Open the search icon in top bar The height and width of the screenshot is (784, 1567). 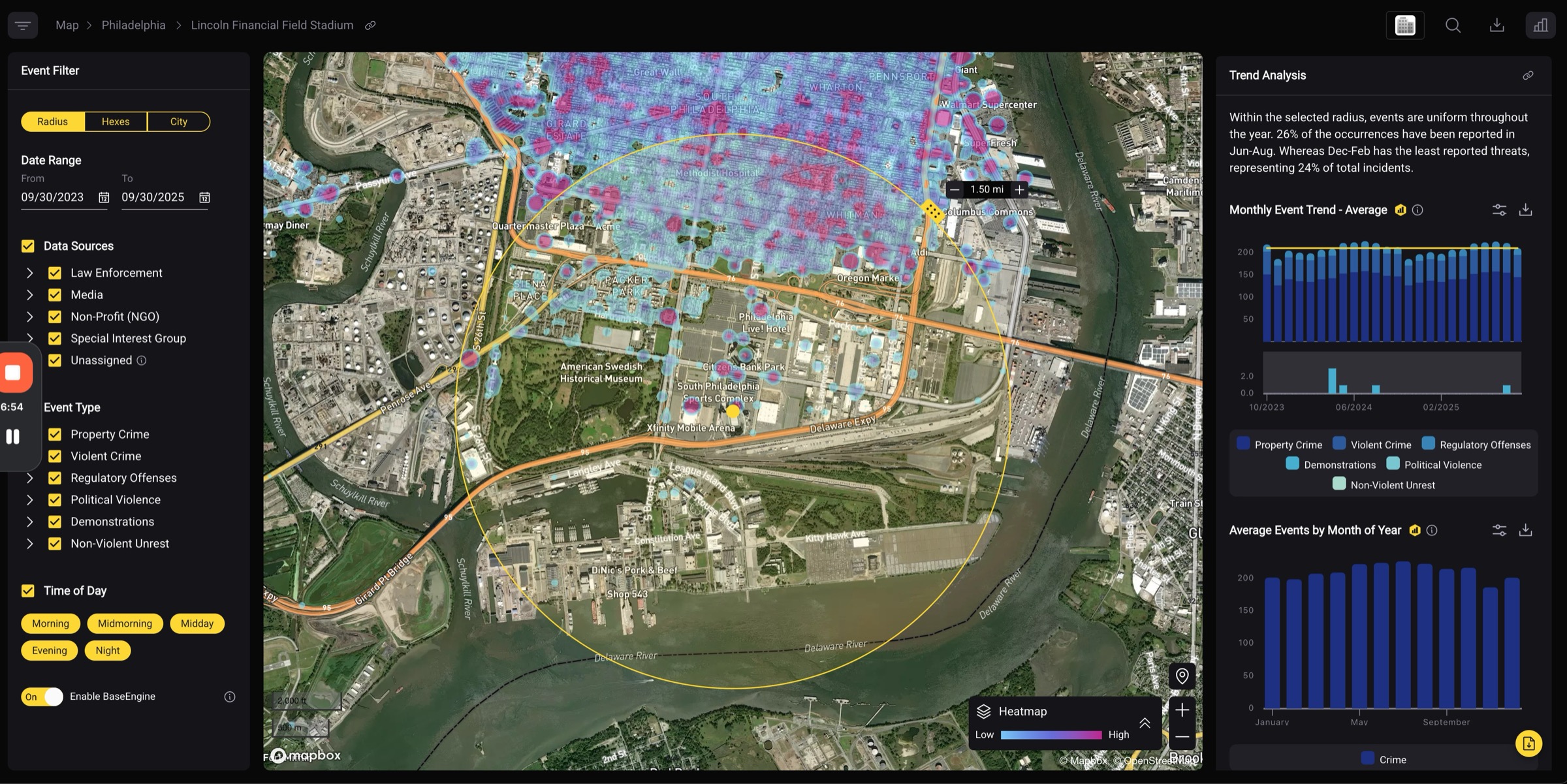1453,25
